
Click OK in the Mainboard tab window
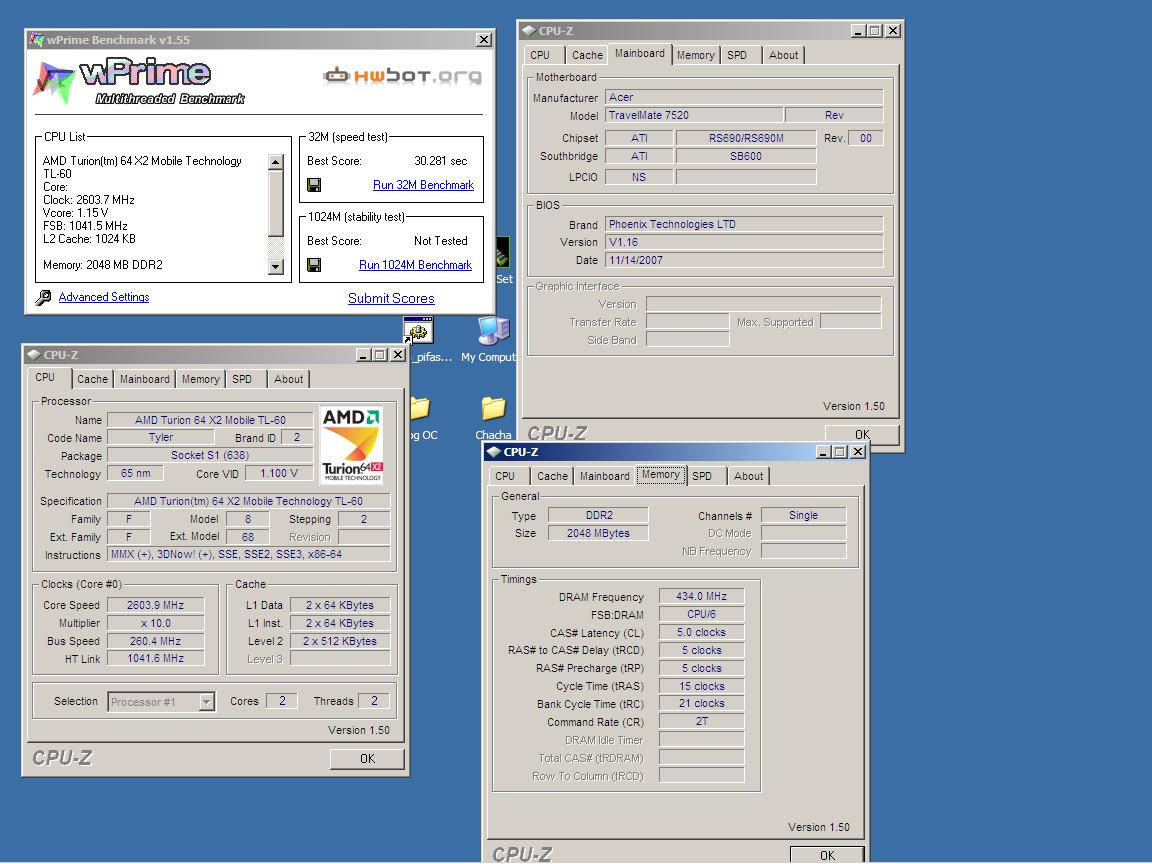(x=862, y=434)
